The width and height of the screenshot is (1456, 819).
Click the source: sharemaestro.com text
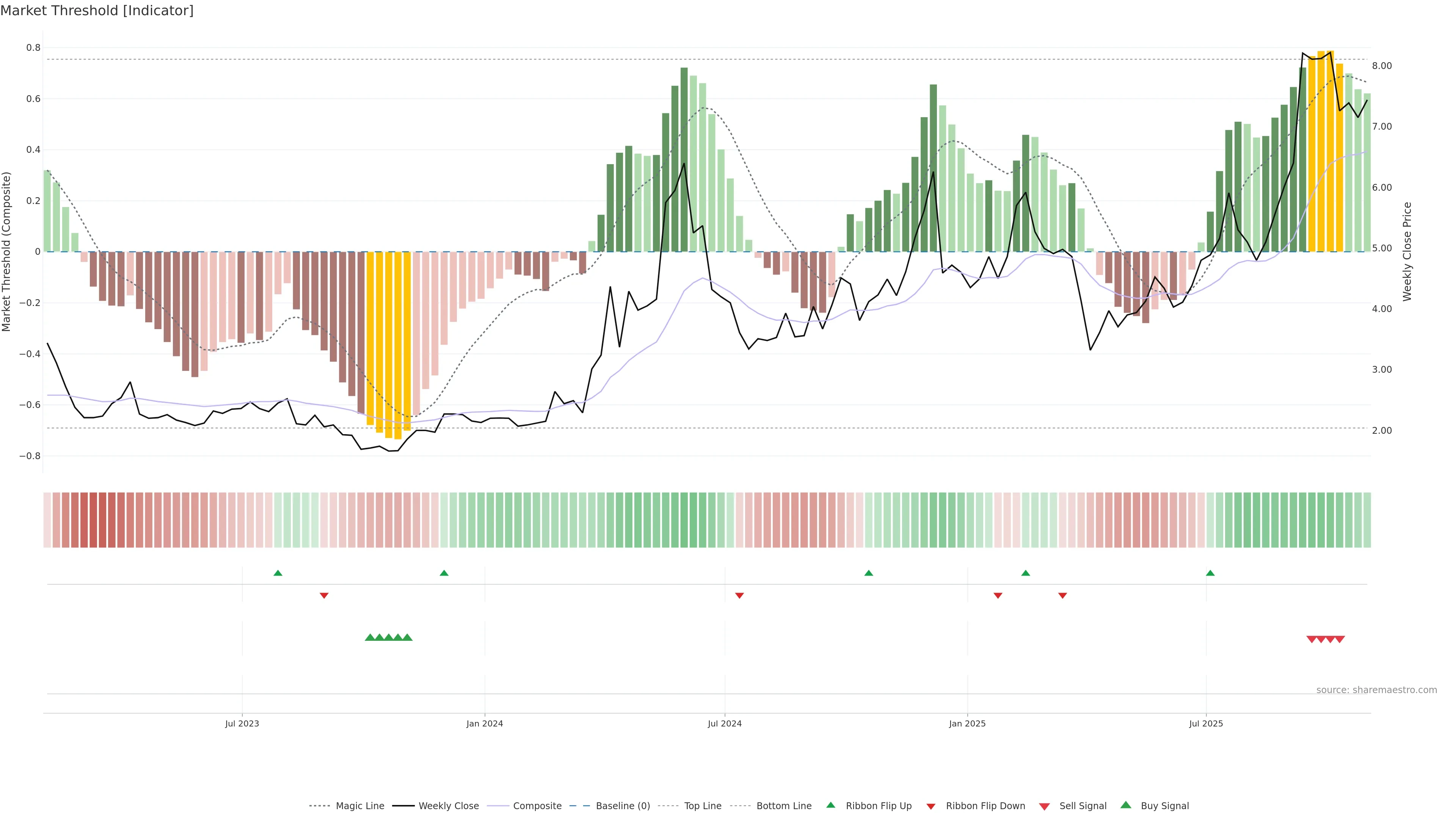click(1376, 690)
